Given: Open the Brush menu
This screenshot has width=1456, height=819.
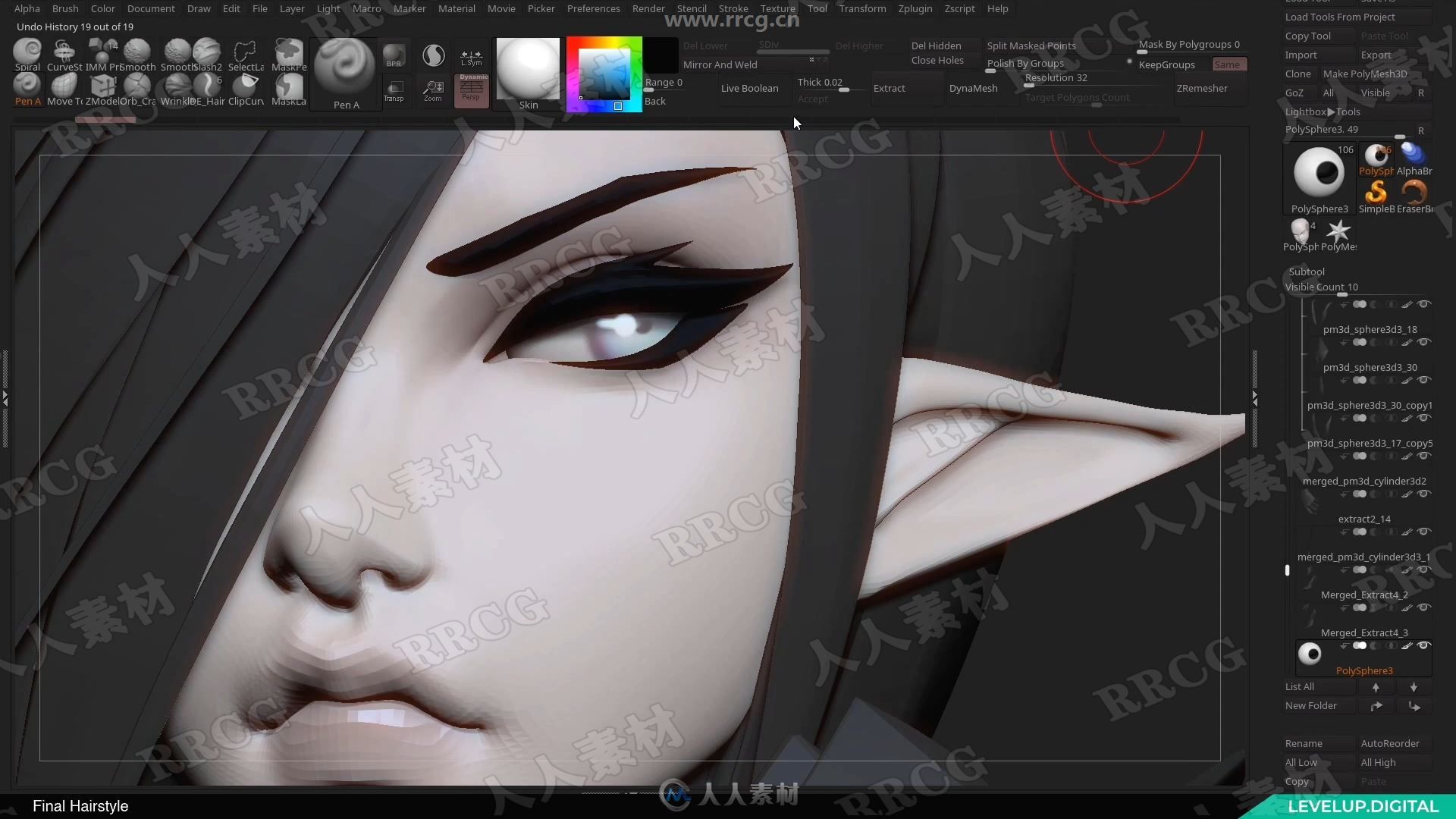Looking at the screenshot, I should (x=65, y=8).
